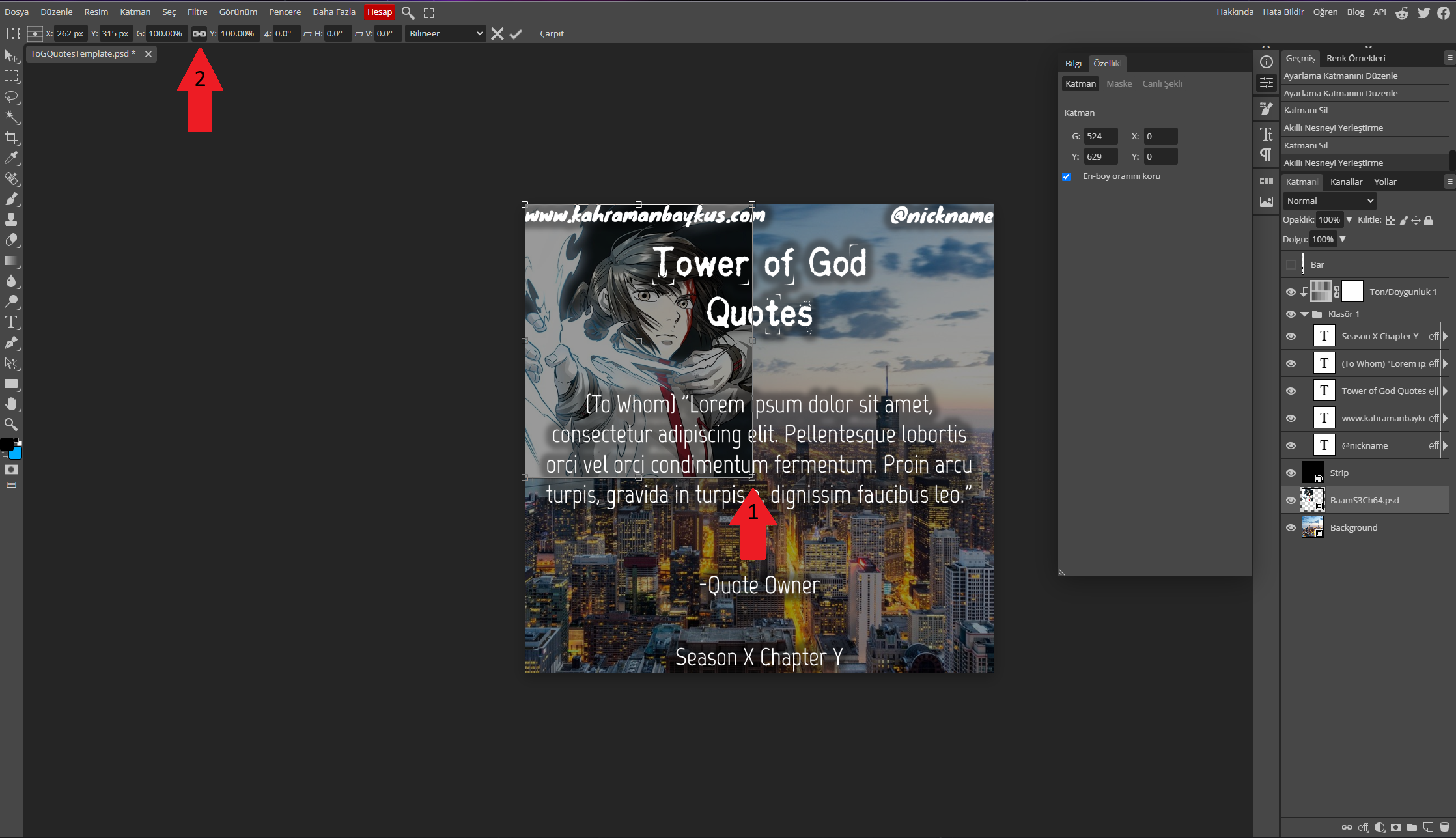Screen dimensions: 1456x838
Task: Select the Rectangle Select tool
Action: click(11, 76)
